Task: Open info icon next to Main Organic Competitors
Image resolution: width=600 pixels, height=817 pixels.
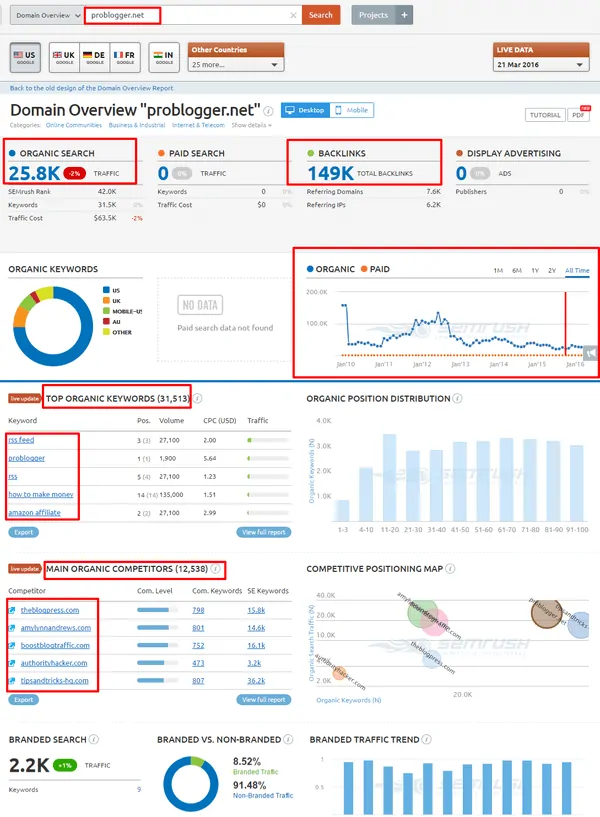Action: pos(216,569)
